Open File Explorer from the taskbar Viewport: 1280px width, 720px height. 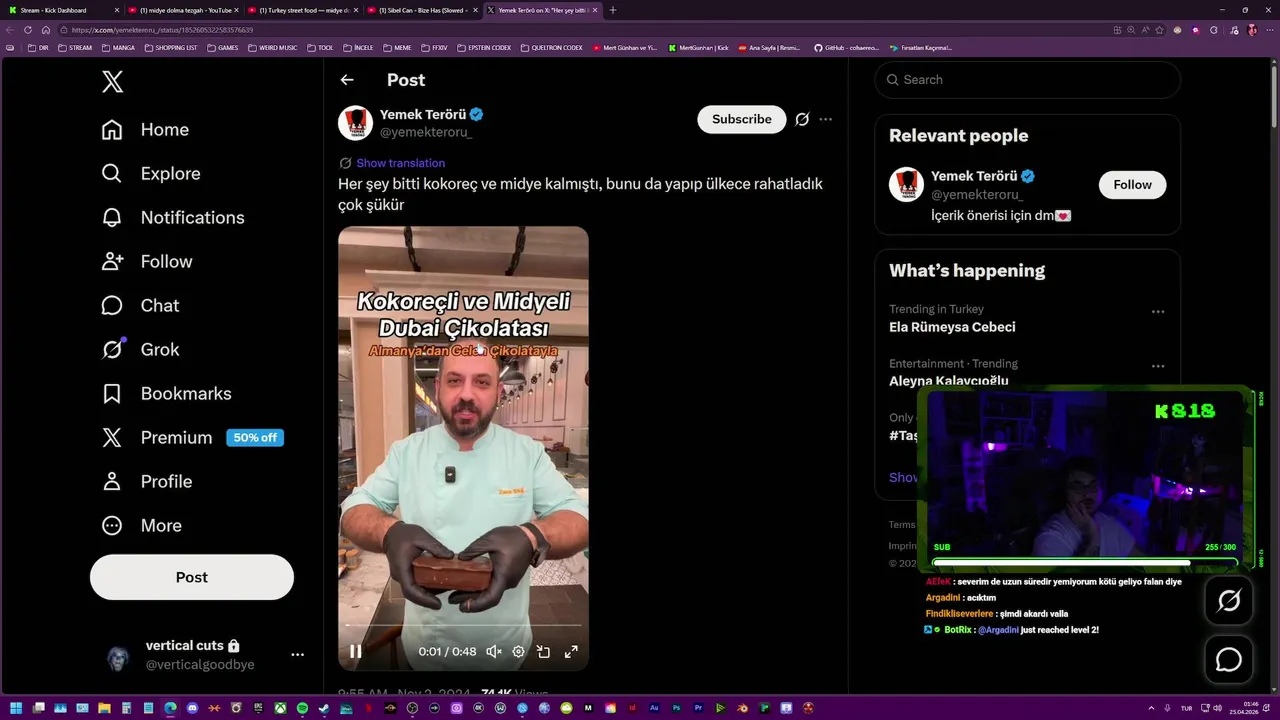click(104, 709)
